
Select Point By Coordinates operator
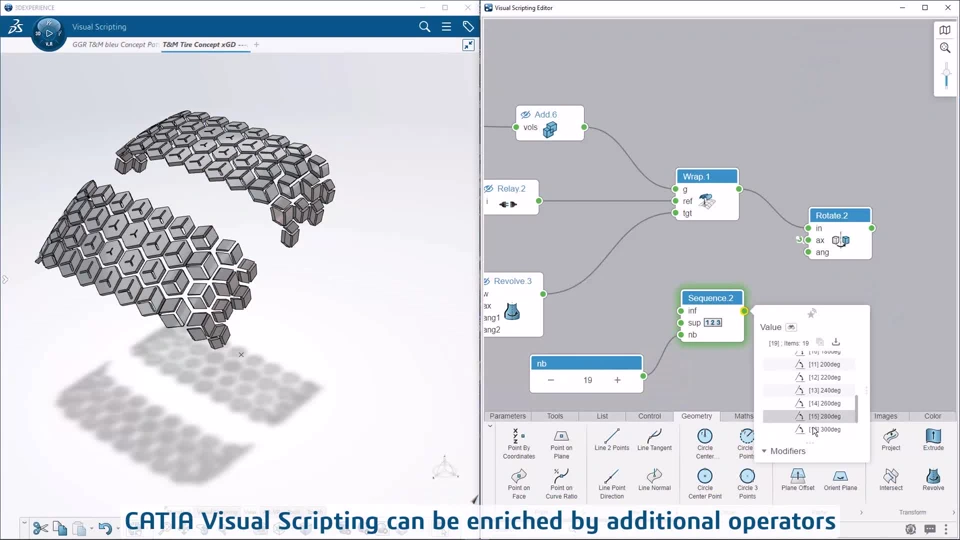[519, 444]
